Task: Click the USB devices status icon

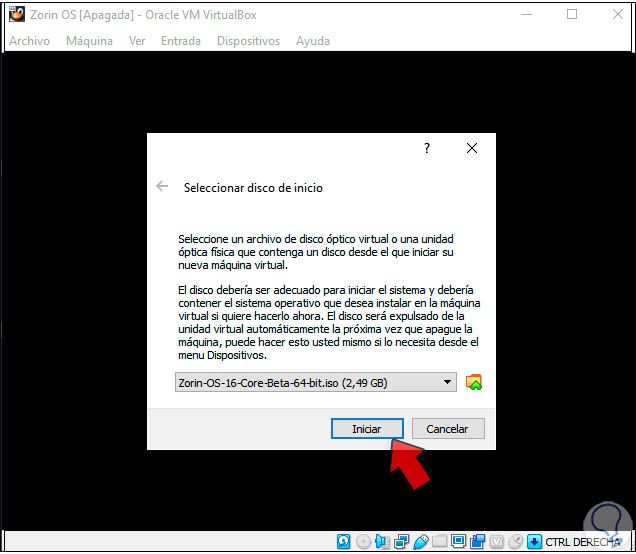Action: [x=421, y=541]
